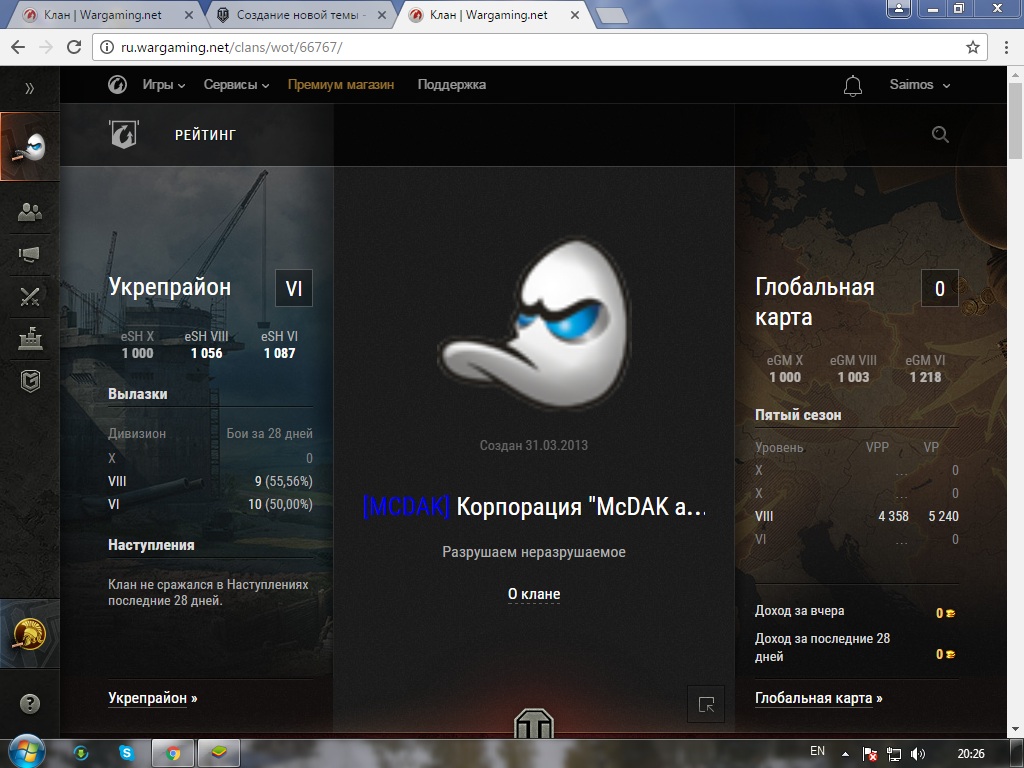Click the [MCDAK] clan tag
1024x768 pixels.
pyautogui.click(x=406, y=507)
